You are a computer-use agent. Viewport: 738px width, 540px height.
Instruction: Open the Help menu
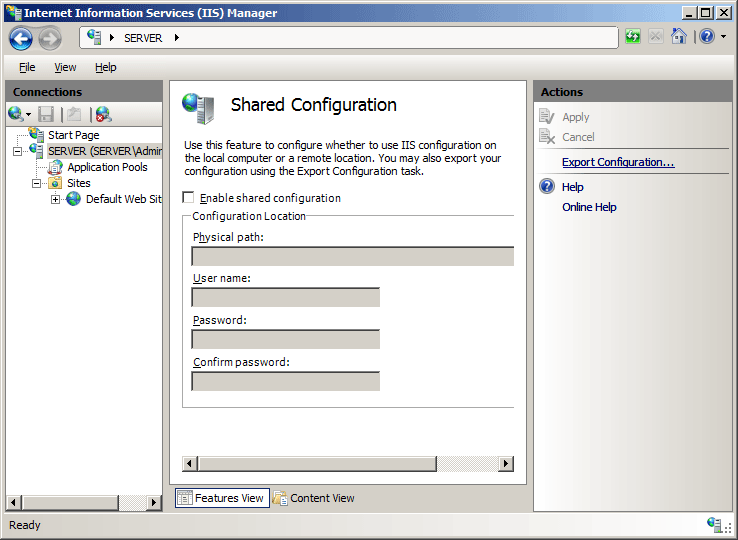tap(105, 67)
